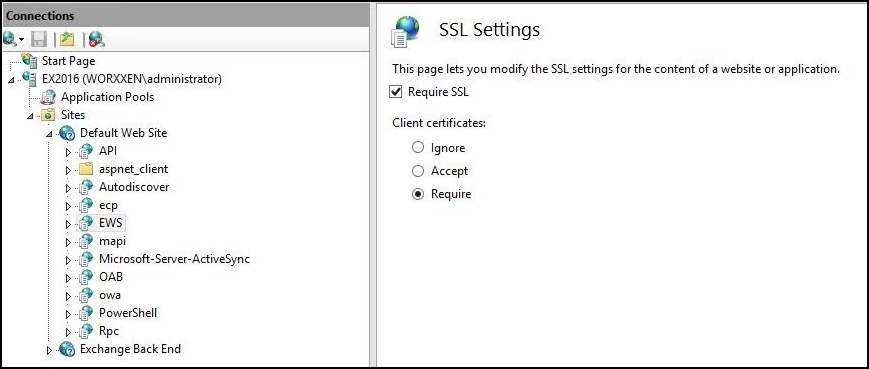
Task: Click the mapi application icon
Action: [x=85, y=241]
